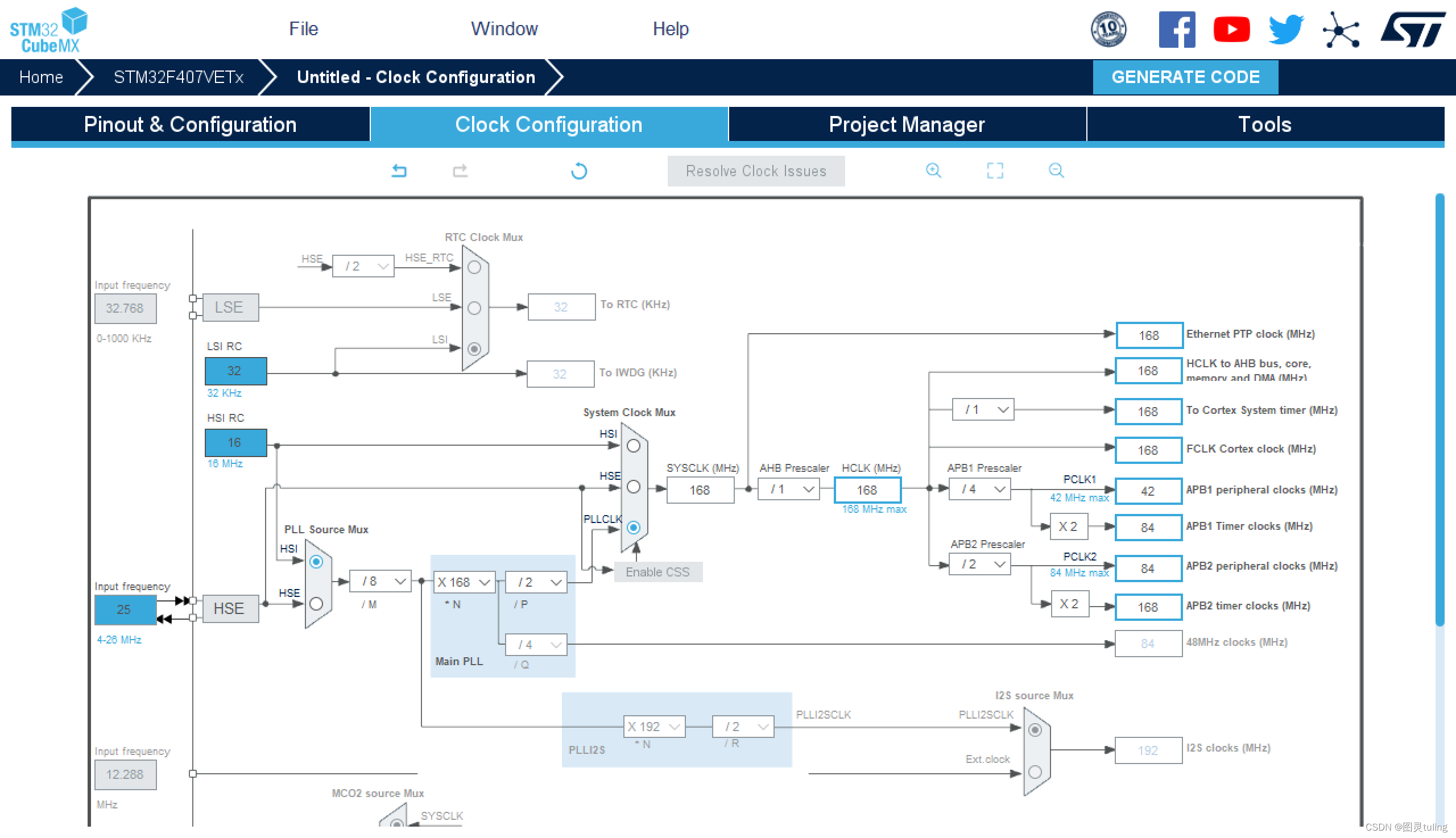
Task: Click the undo arrow icon
Action: coord(399,171)
